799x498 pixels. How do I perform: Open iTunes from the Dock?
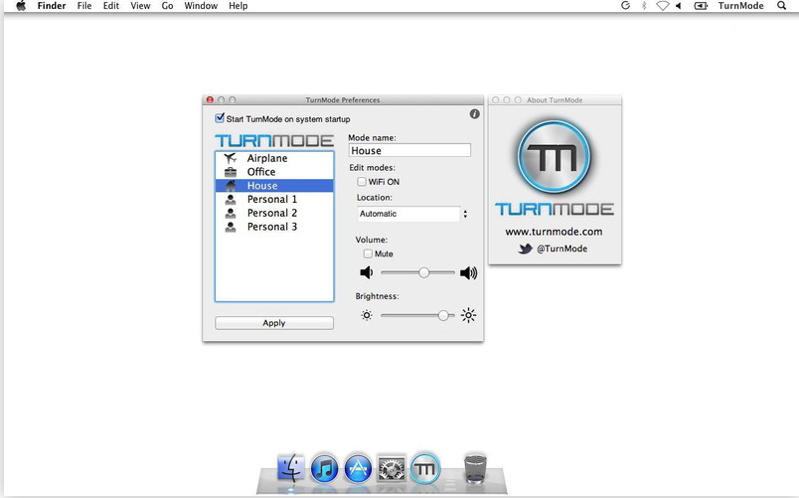(x=325, y=468)
